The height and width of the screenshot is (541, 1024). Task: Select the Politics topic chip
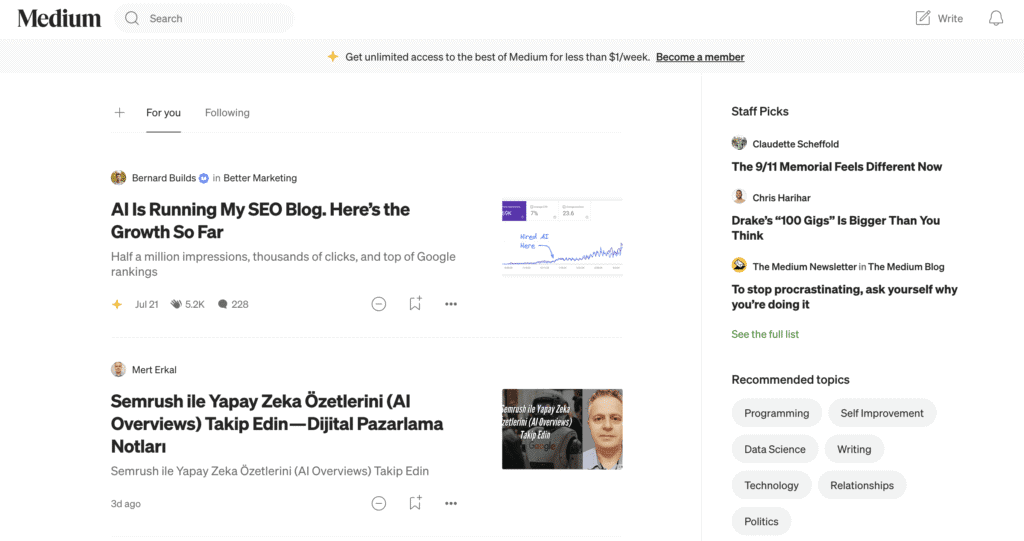point(761,521)
